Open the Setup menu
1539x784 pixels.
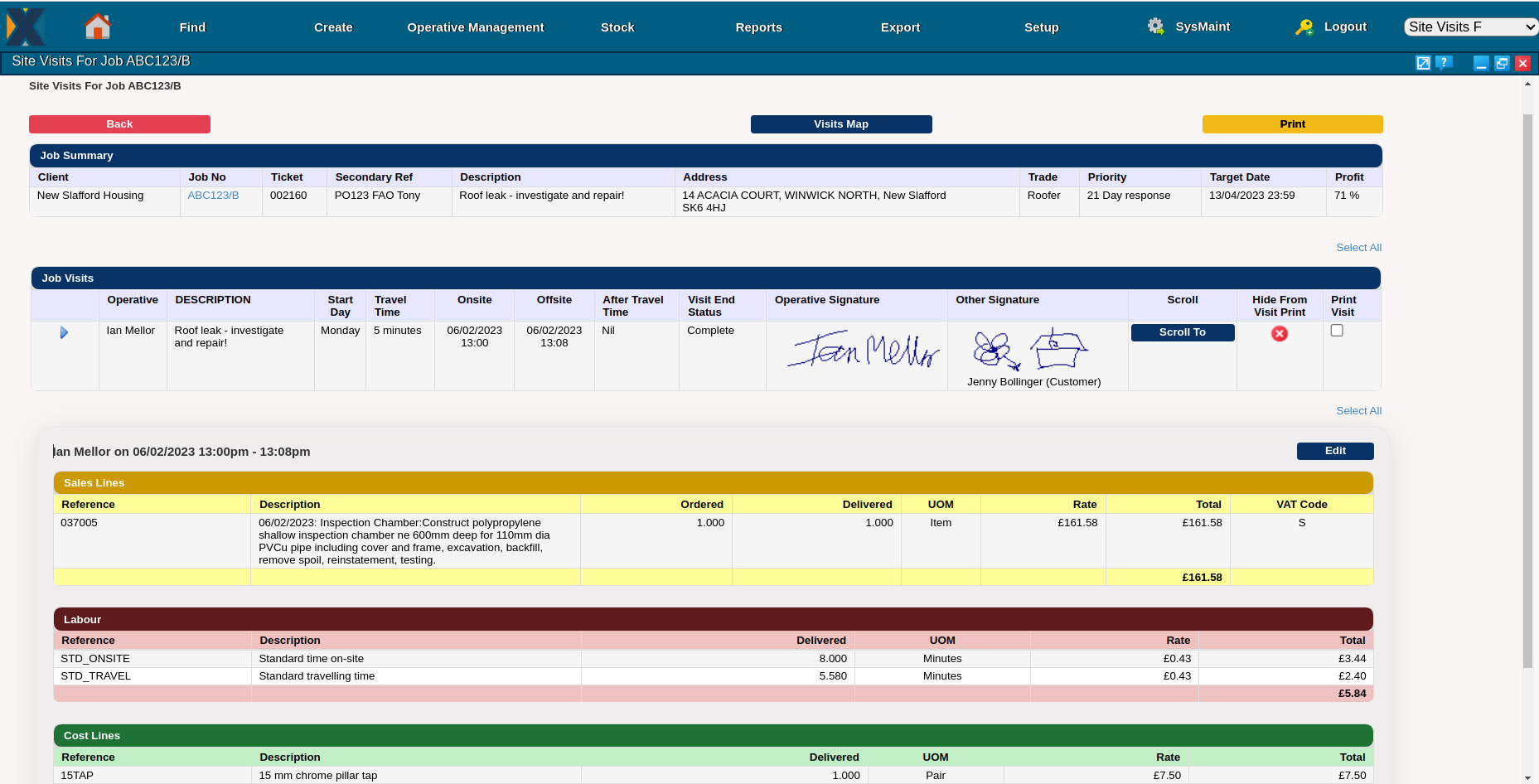[1041, 27]
